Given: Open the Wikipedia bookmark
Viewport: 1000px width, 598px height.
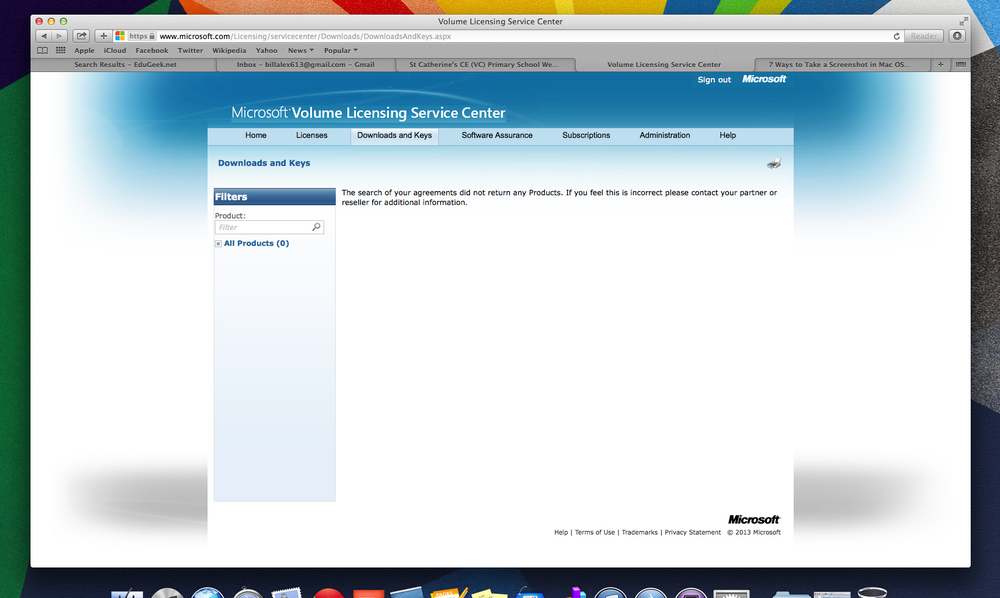Looking at the screenshot, I should (x=229, y=50).
